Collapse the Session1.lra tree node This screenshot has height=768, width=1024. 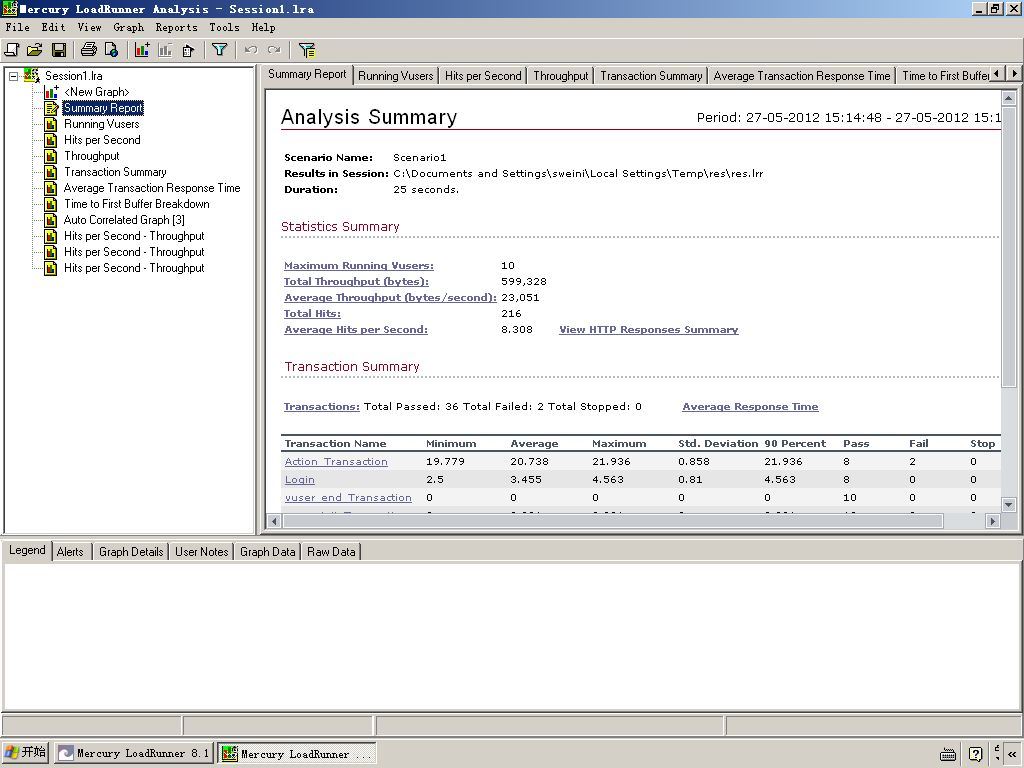(13, 76)
